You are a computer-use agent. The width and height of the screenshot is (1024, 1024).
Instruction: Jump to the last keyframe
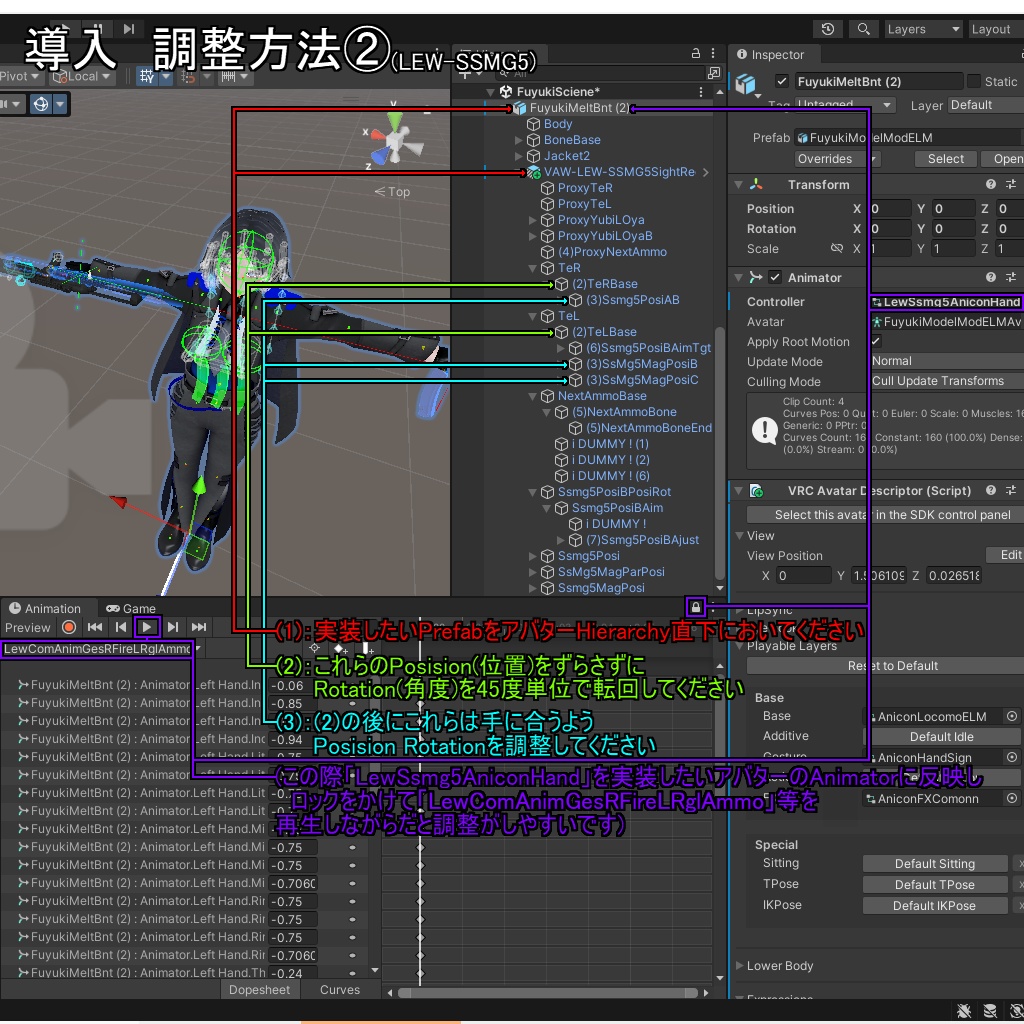click(199, 628)
